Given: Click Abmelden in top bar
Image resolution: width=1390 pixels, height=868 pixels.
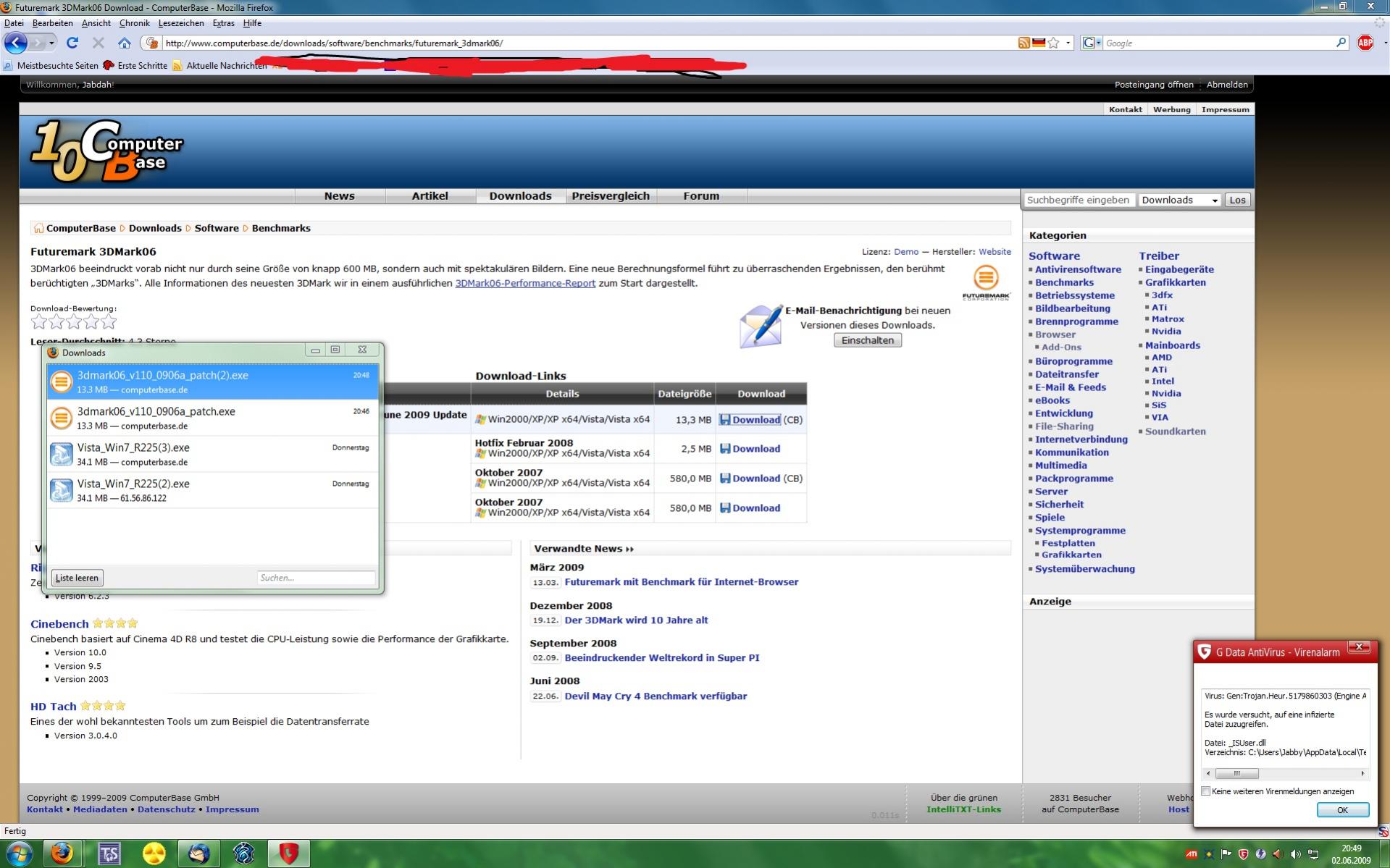Looking at the screenshot, I should coord(1227,85).
